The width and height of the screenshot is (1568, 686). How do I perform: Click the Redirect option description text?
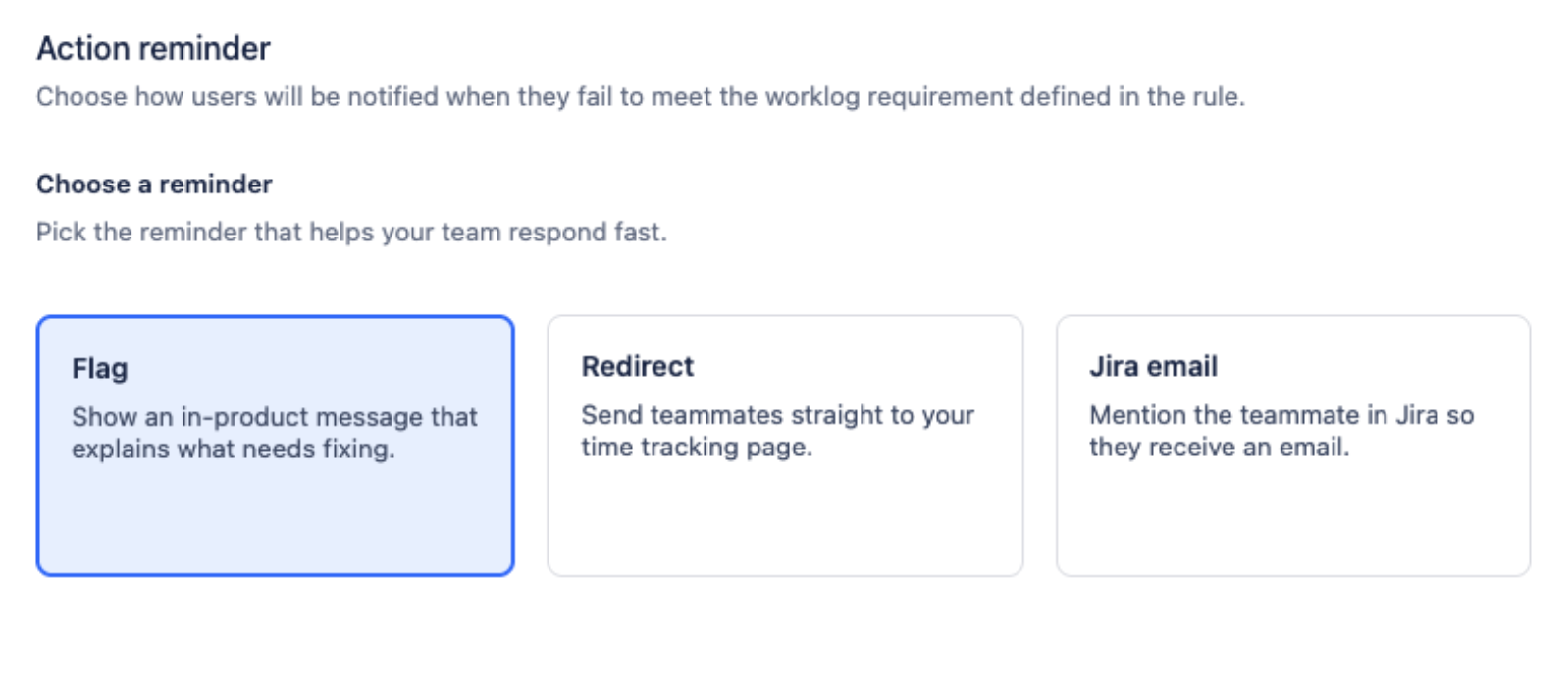point(778,431)
